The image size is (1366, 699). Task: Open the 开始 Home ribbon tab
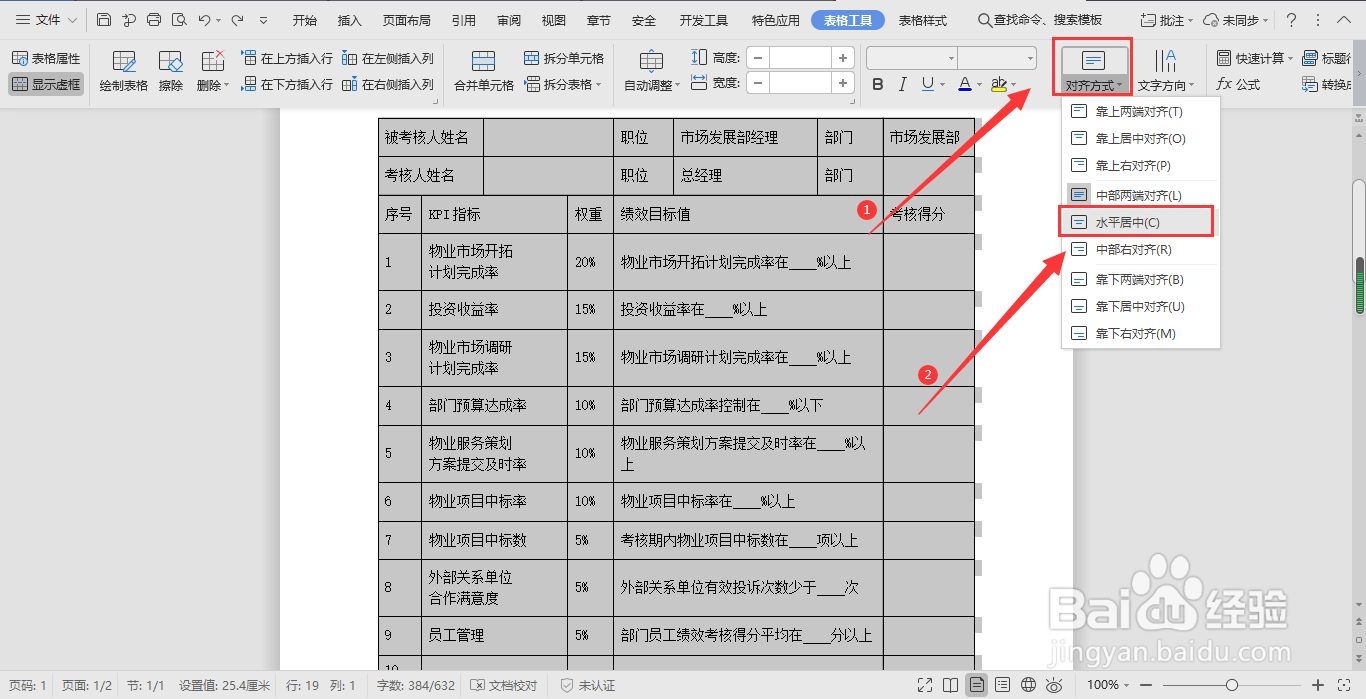(x=306, y=20)
